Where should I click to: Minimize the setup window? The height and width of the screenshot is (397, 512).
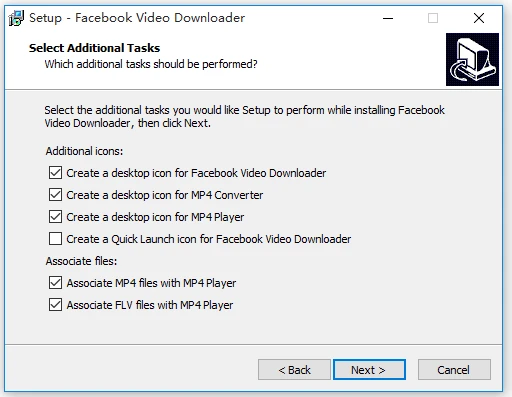coord(388,18)
